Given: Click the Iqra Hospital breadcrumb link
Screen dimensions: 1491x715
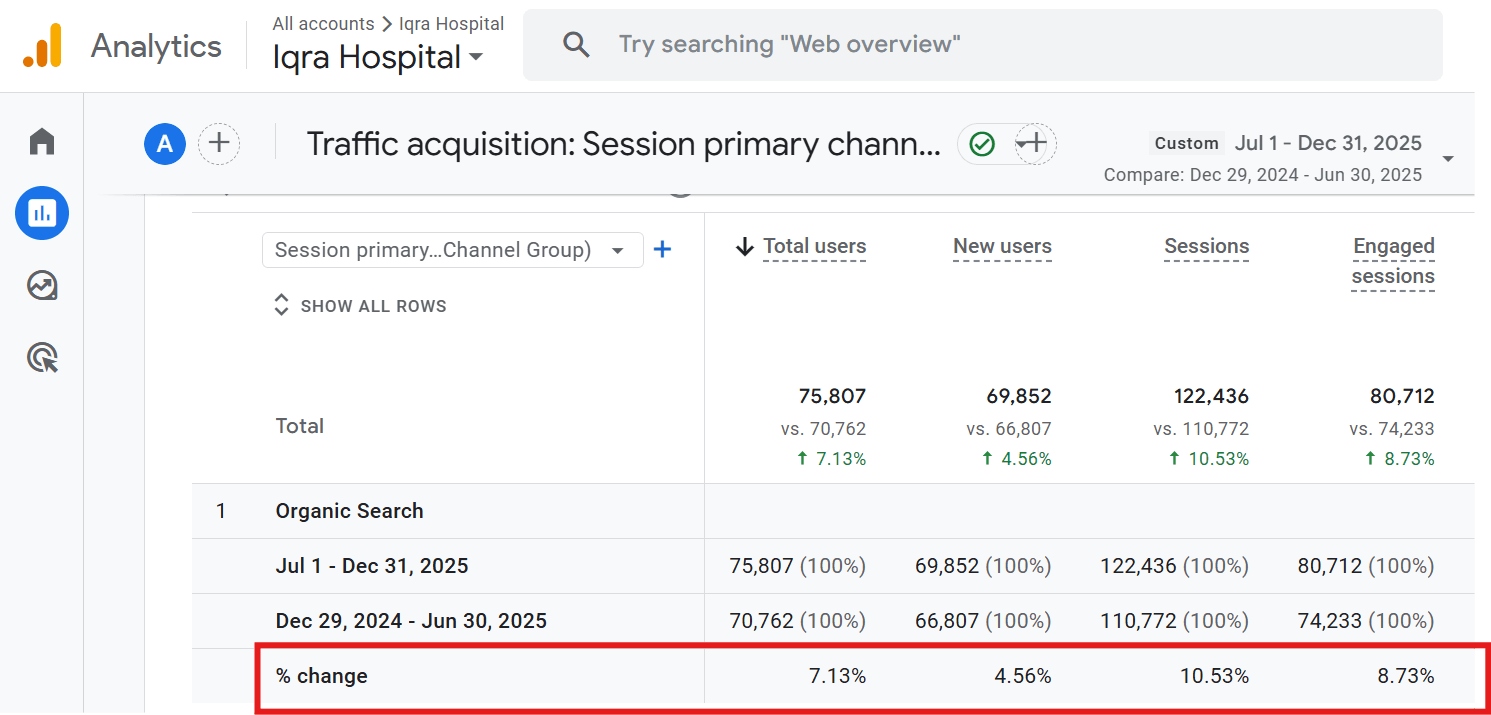Looking at the screenshot, I should tap(451, 23).
